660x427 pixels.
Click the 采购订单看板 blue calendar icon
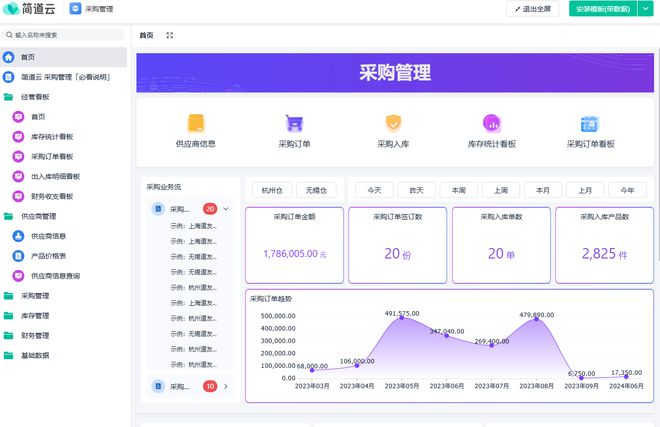click(x=590, y=124)
